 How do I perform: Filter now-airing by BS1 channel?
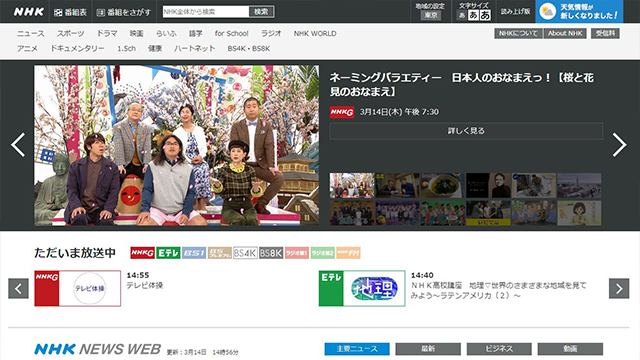194,253
